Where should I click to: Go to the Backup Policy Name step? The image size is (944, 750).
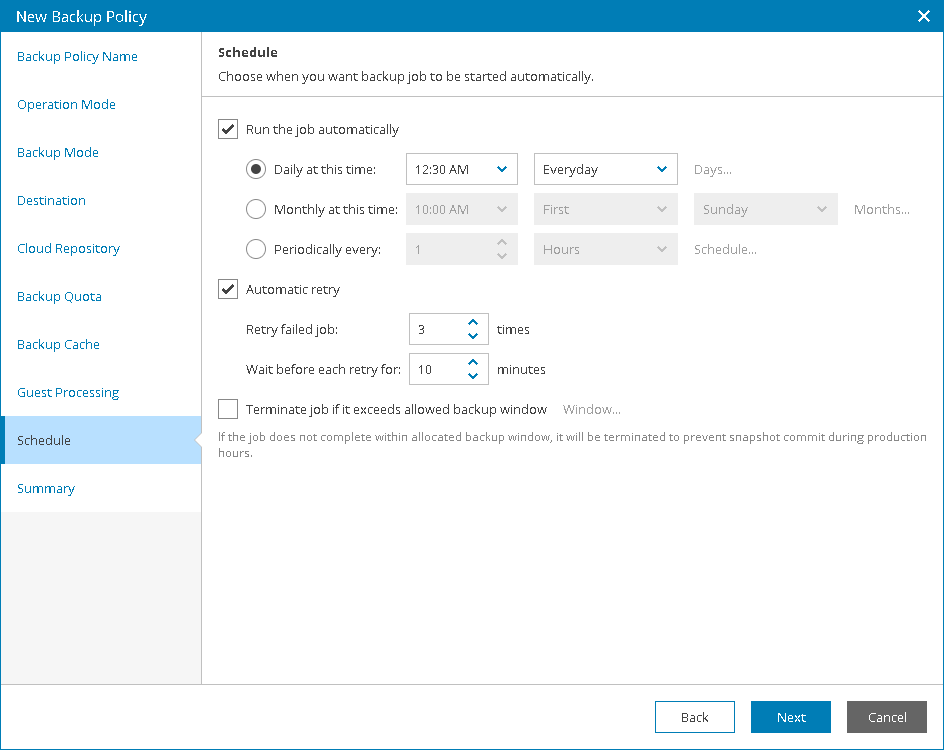click(x=77, y=57)
